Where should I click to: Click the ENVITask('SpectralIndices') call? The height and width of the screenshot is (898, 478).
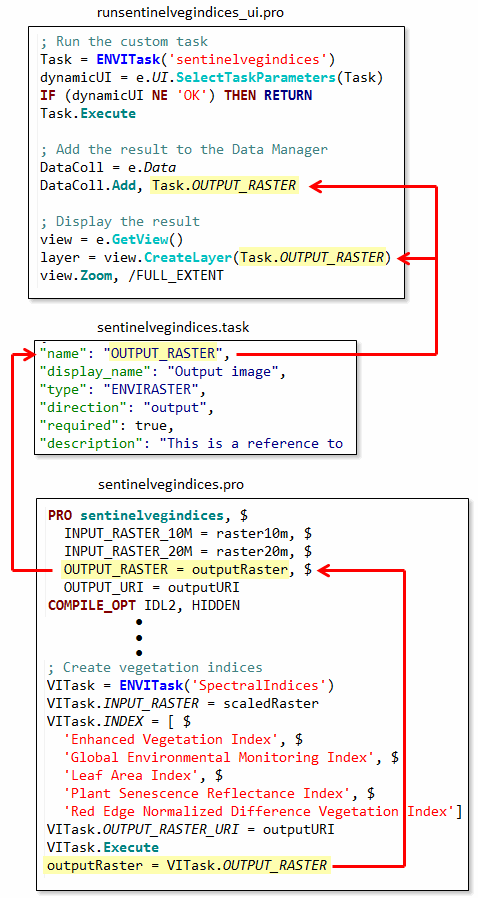point(227,686)
